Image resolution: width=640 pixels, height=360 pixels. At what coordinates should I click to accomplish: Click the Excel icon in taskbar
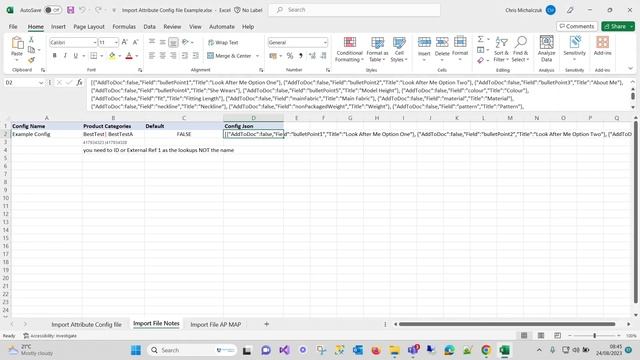(x=504, y=350)
